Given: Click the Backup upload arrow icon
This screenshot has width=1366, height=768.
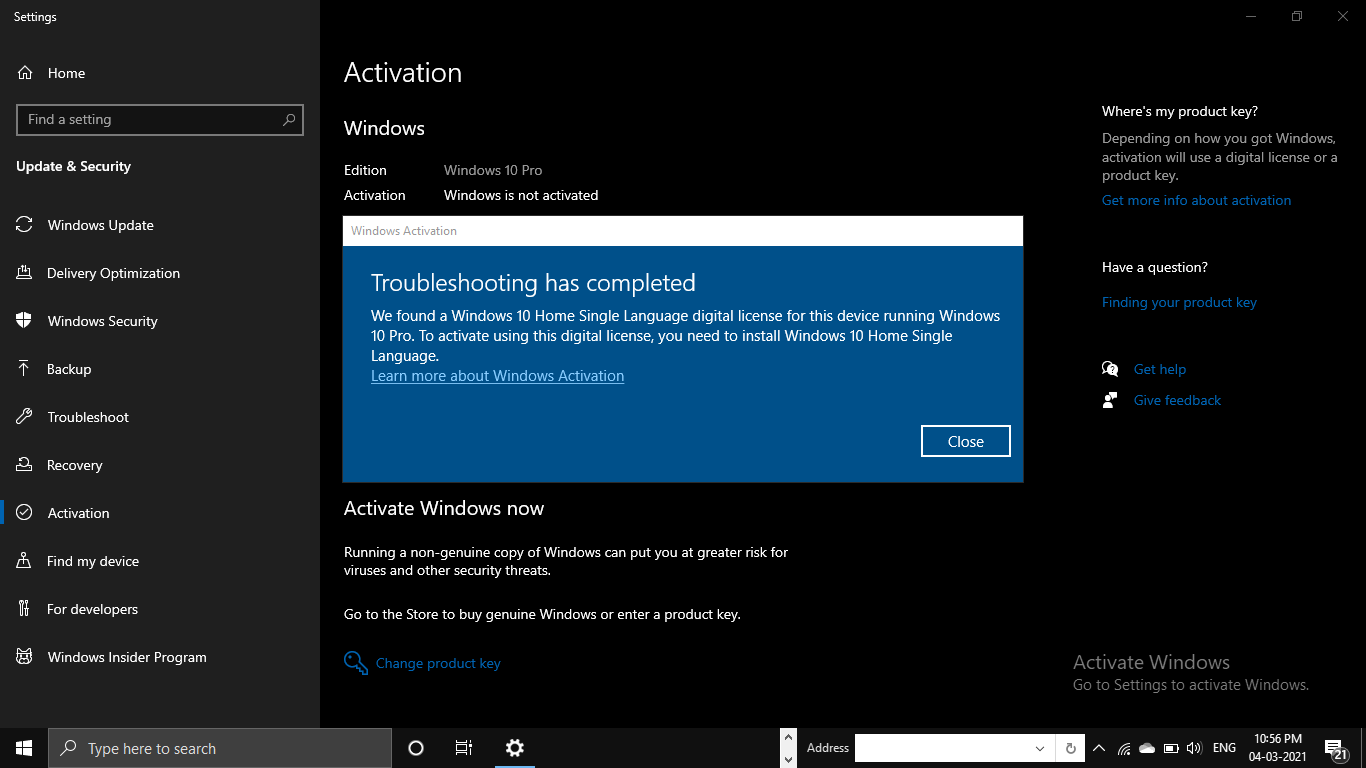Looking at the screenshot, I should [24, 369].
